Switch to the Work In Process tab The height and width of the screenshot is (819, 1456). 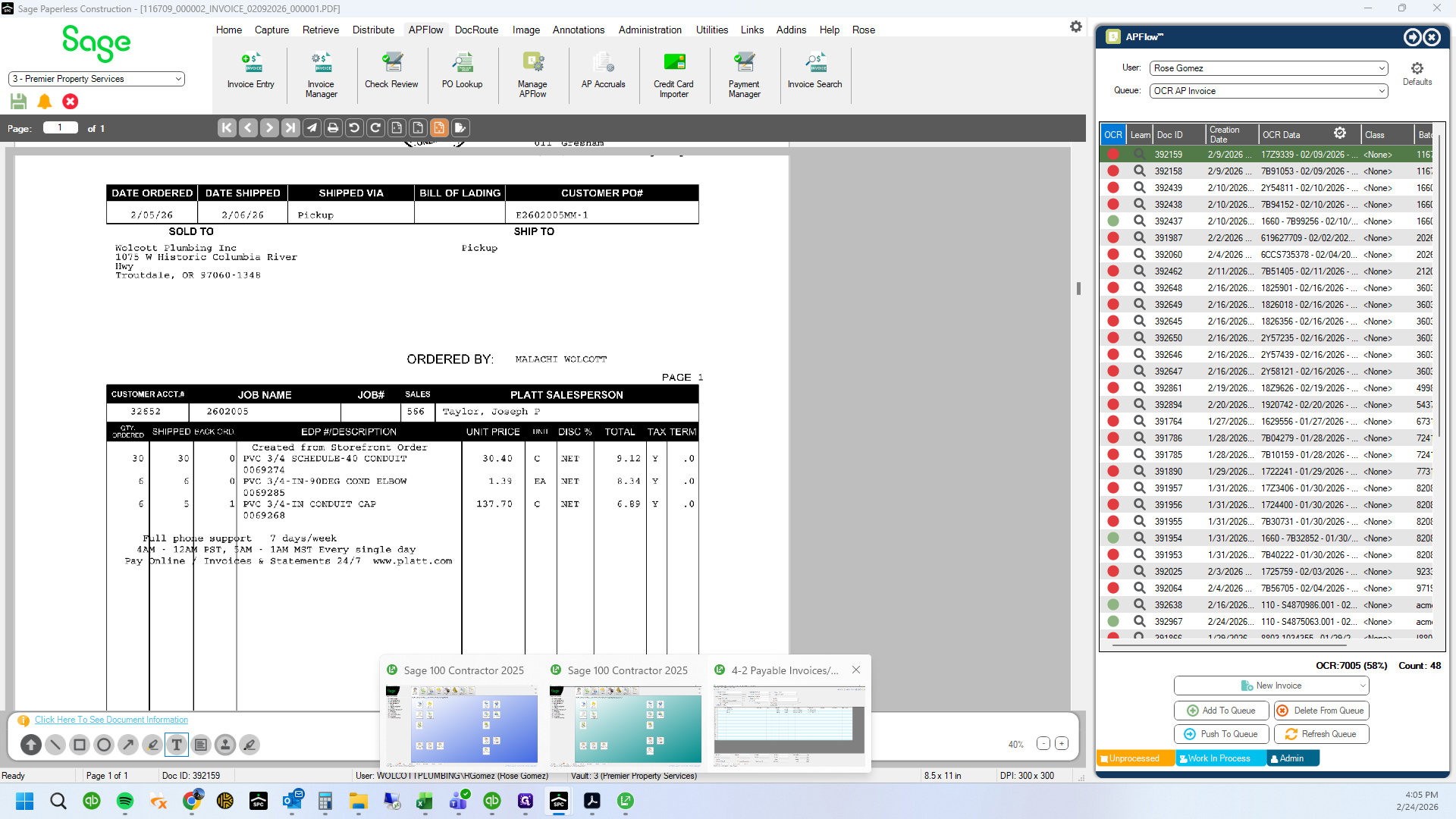(1219, 758)
